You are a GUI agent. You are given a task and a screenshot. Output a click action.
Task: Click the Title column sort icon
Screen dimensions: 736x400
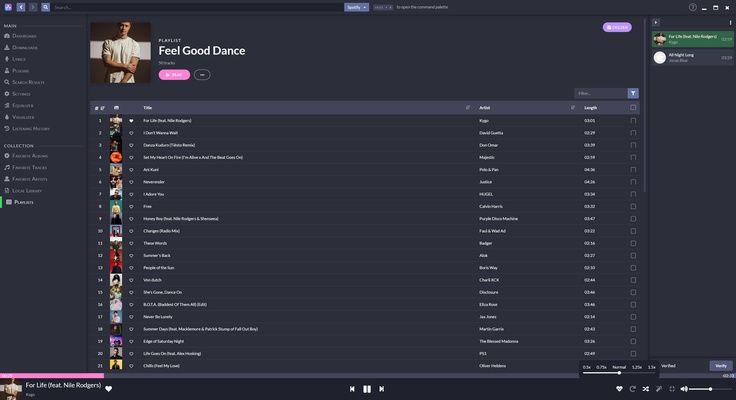(468, 108)
